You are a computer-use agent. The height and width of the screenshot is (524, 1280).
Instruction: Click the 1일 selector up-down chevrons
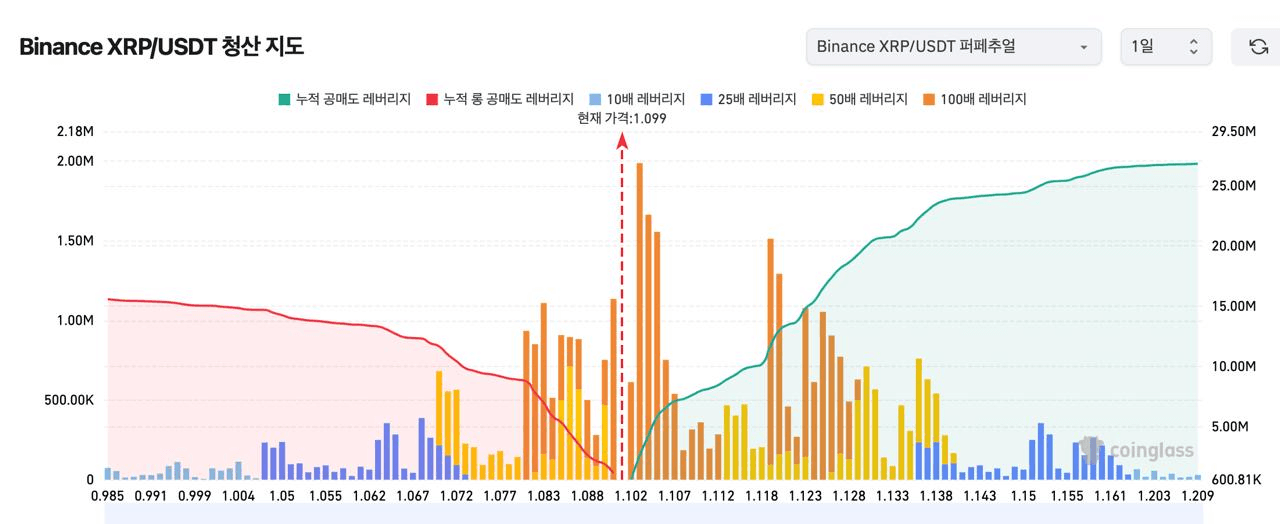point(1193,46)
